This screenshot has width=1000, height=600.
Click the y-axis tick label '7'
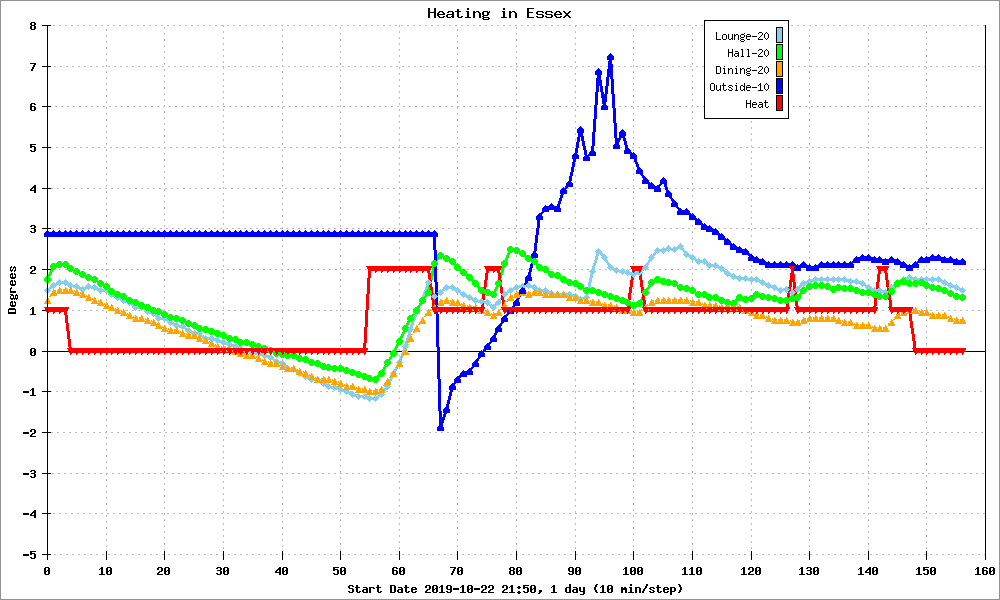click(x=33, y=67)
